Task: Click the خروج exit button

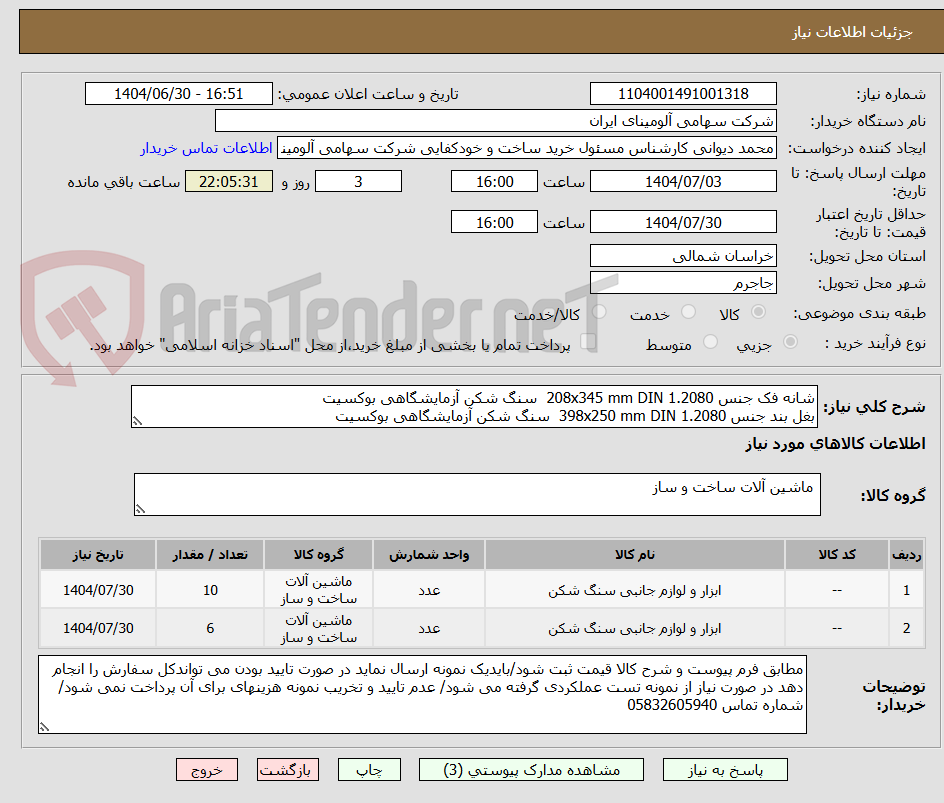Action: [x=207, y=769]
